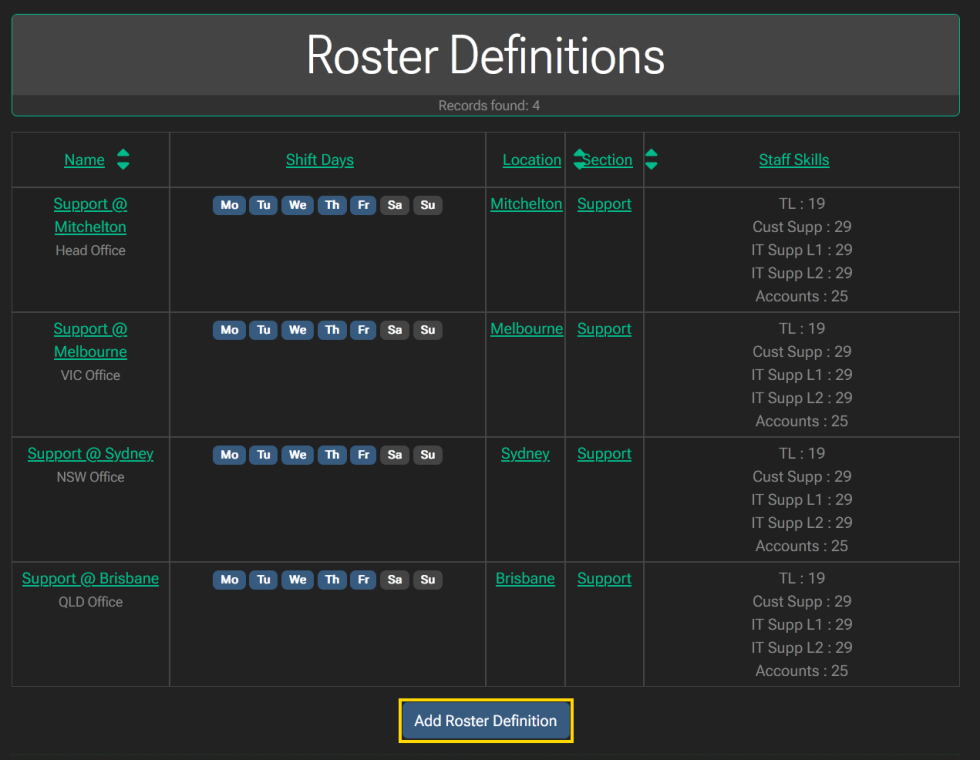
Task: Toggle Sunday for the Sydney roster
Action: click(x=428, y=455)
